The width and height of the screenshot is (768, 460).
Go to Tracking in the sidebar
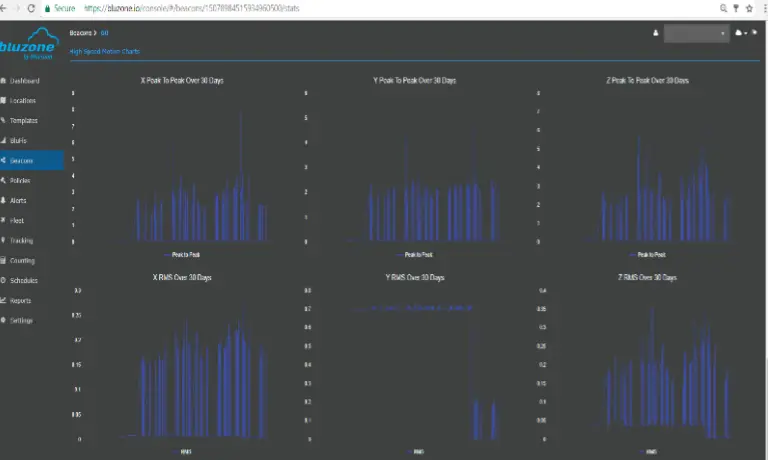tap(21, 241)
